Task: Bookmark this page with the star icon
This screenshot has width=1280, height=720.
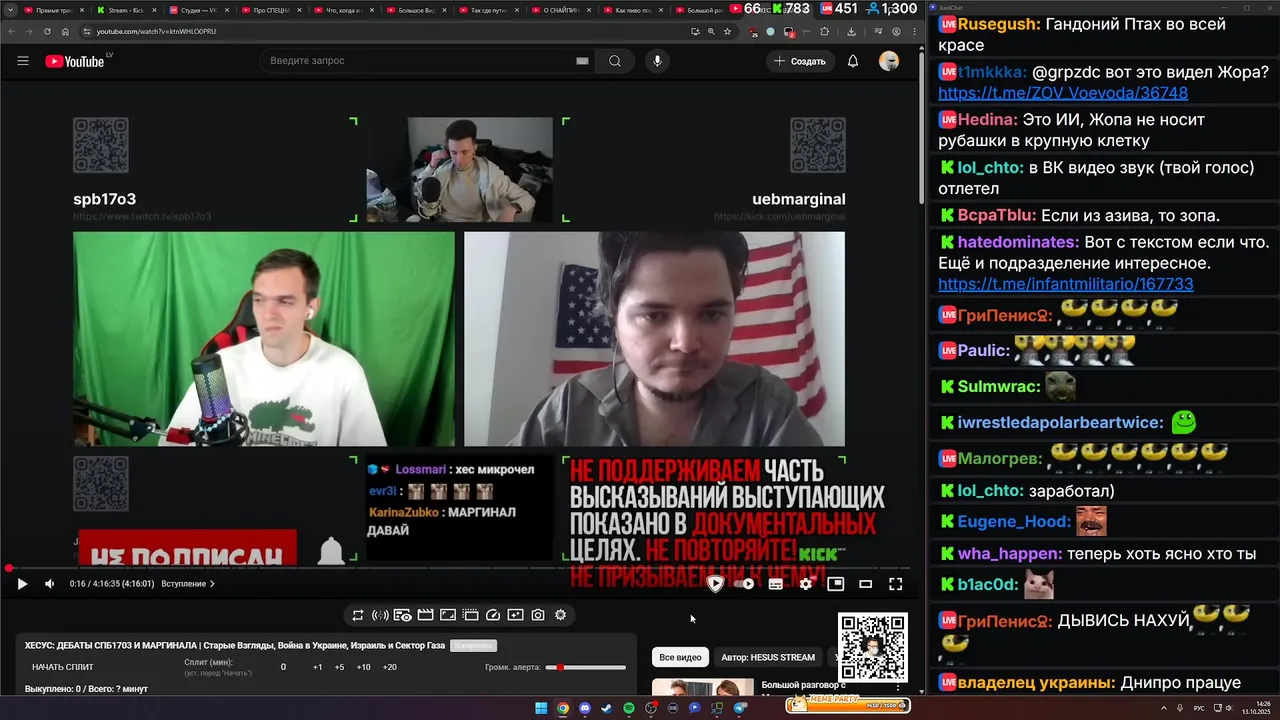Action: point(727,31)
